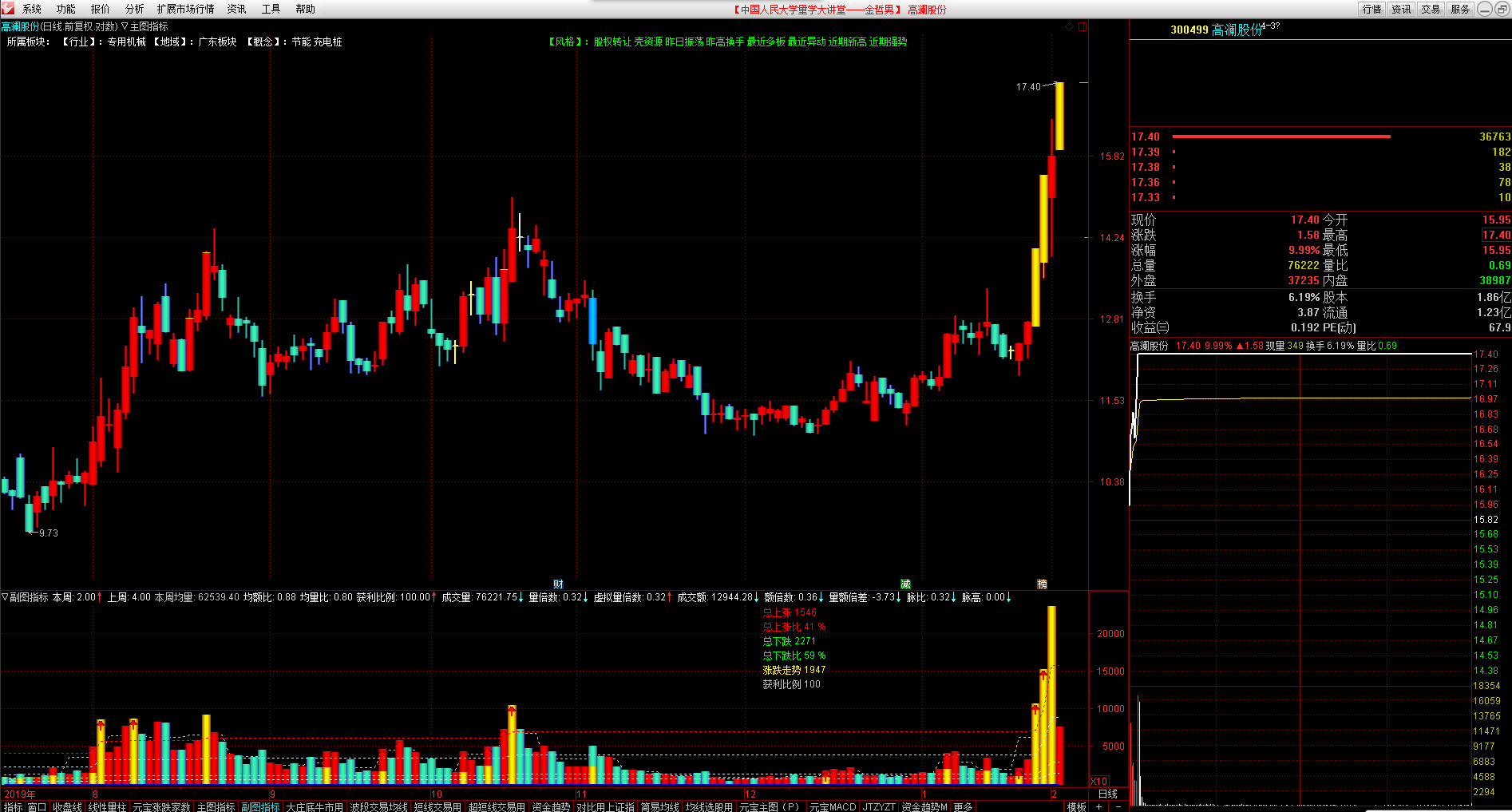The image size is (1512, 812).
Task: Open the 分析 menu
Action: coord(134,9)
